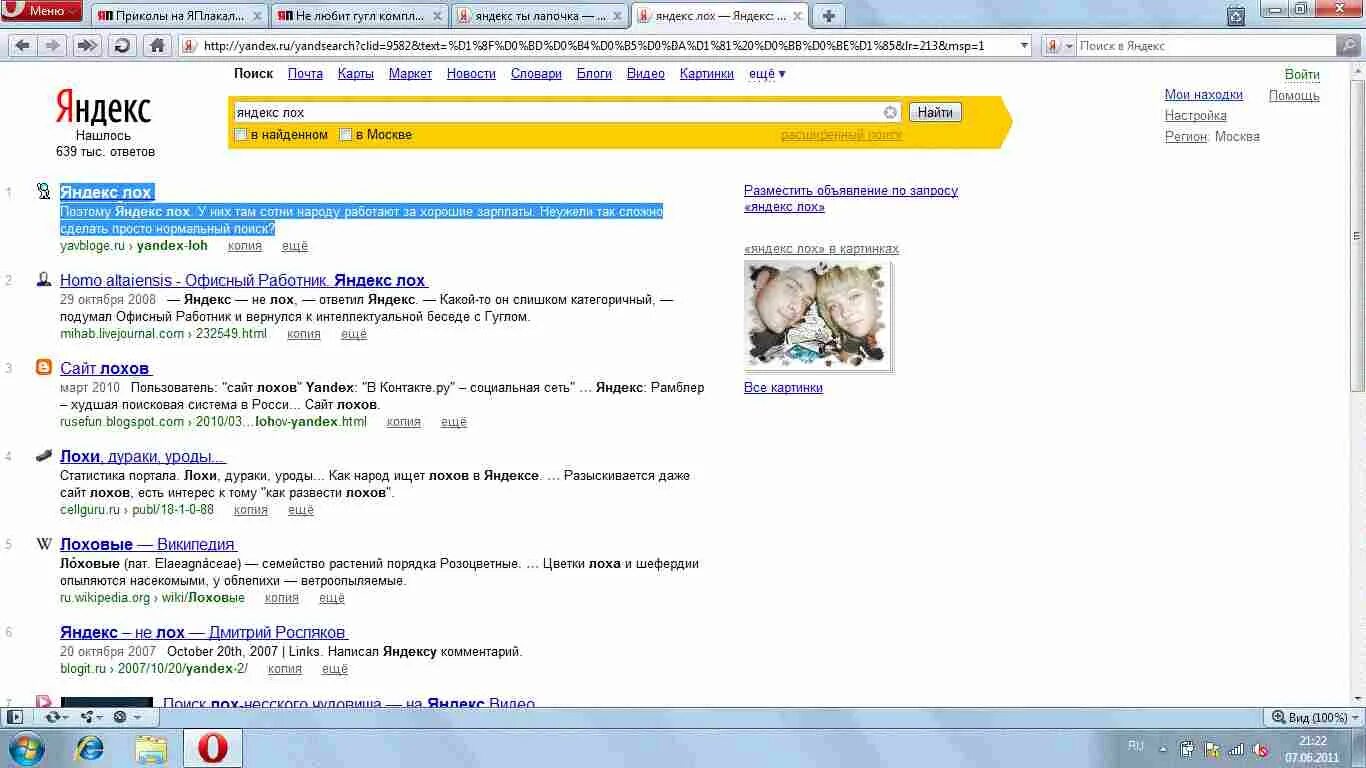Reload the page with the refresh icon
The width and height of the screenshot is (1366, 768).
click(x=122, y=45)
